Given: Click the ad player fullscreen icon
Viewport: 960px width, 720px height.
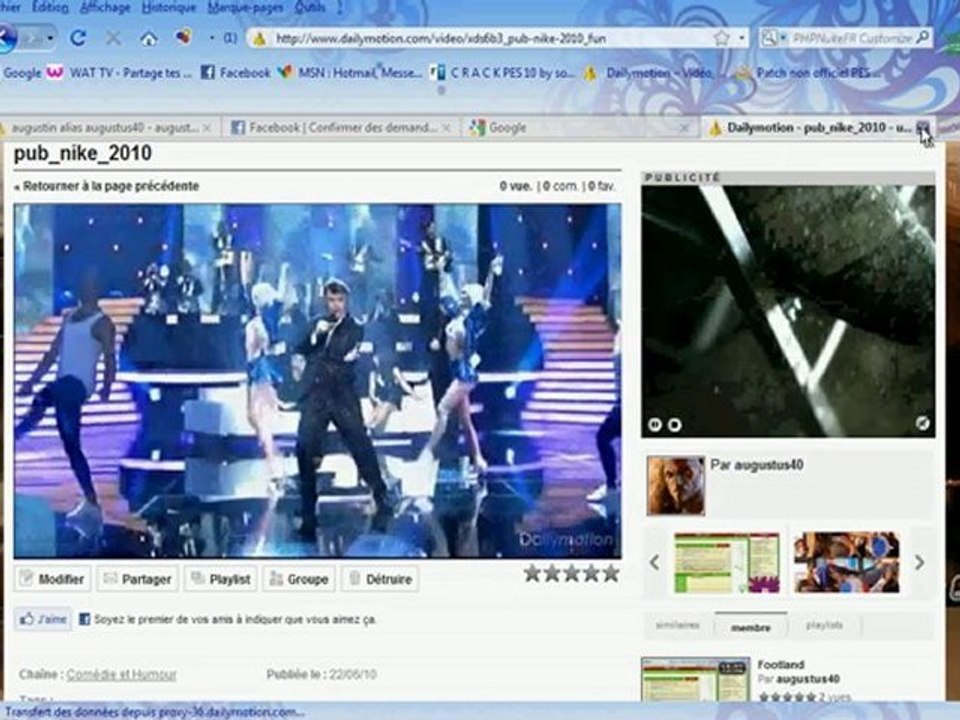Looking at the screenshot, I should pyautogui.click(x=922, y=422).
